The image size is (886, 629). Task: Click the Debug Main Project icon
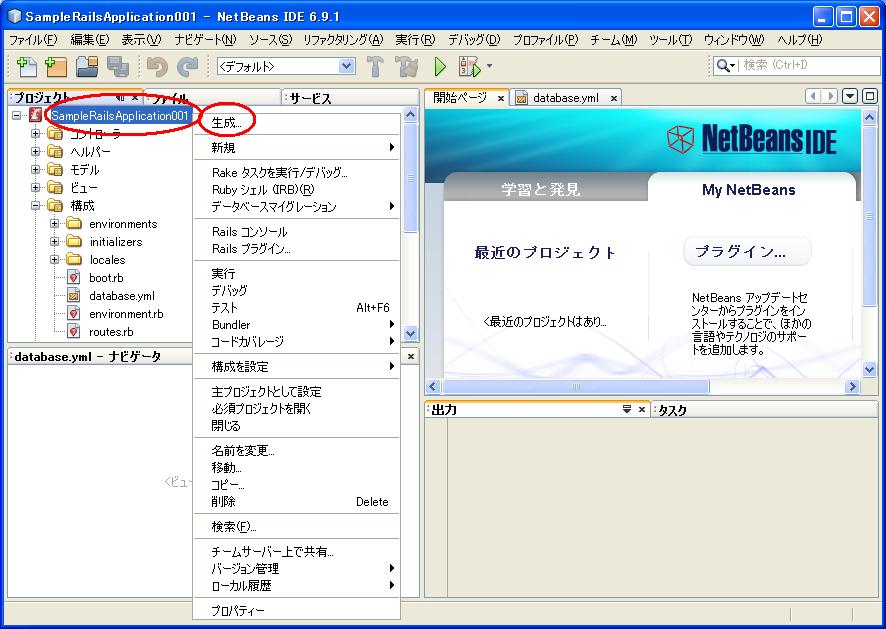470,66
